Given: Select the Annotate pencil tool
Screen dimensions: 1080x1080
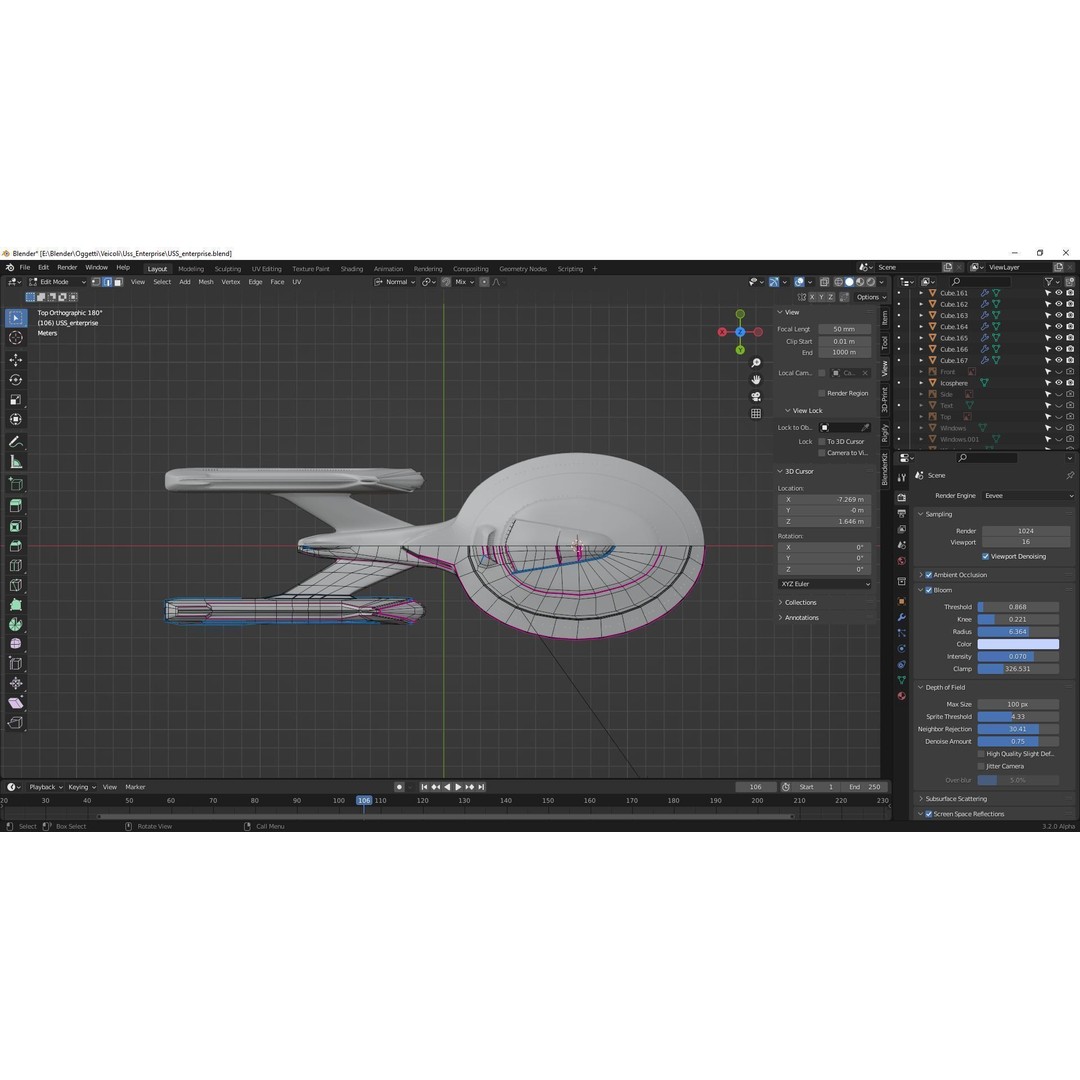Looking at the screenshot, I should click(16, 442).
